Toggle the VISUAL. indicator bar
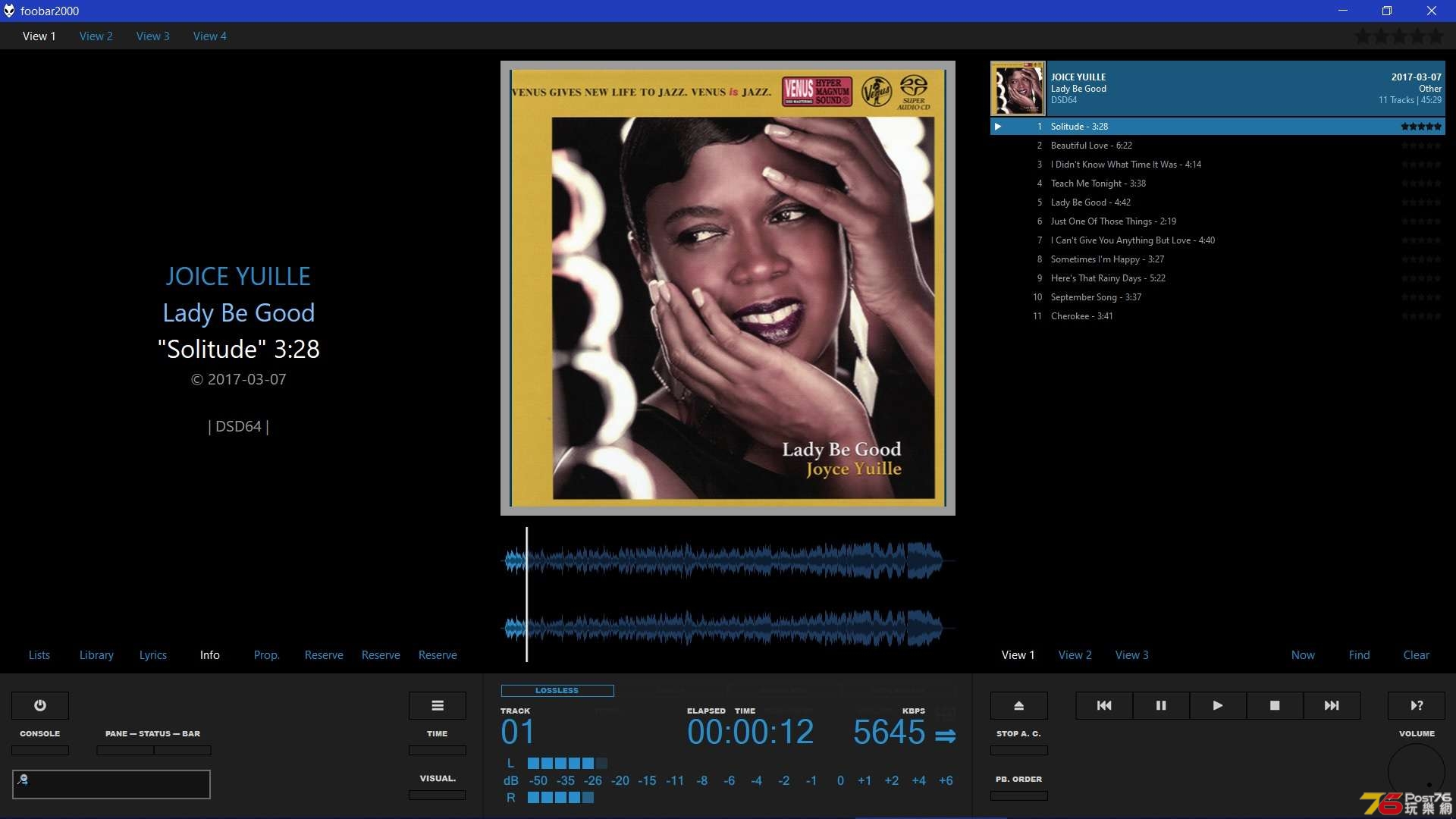 pyautogui.click(x=438, y=795)
